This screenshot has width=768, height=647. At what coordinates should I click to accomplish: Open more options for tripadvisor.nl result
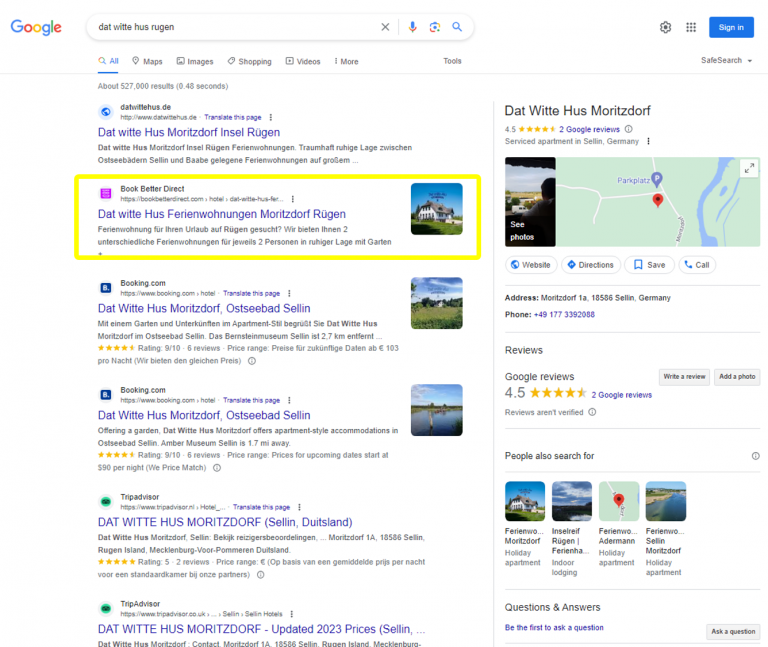pos(299,507)
